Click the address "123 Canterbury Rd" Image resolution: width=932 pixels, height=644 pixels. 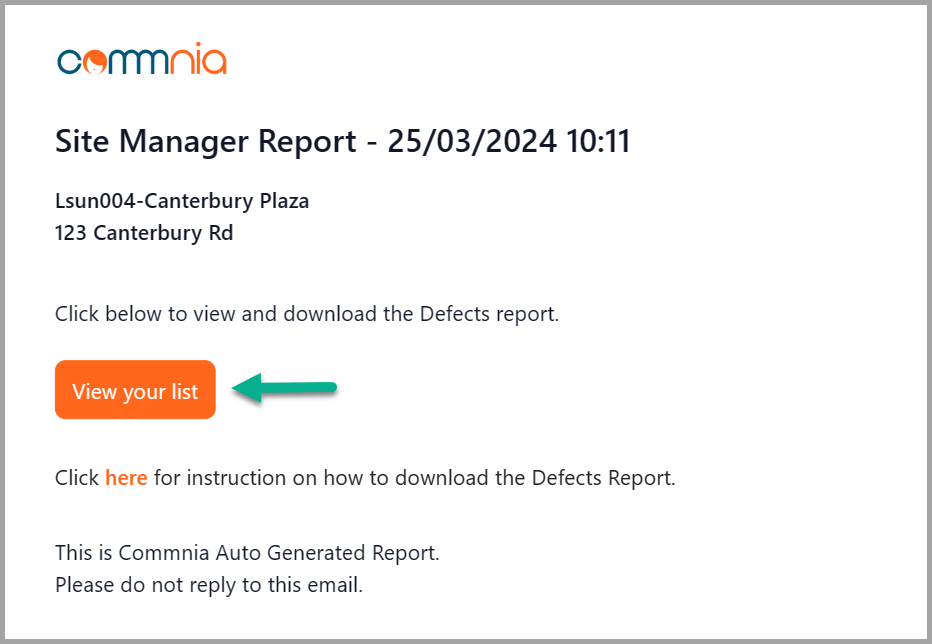(x=144, y=235)
